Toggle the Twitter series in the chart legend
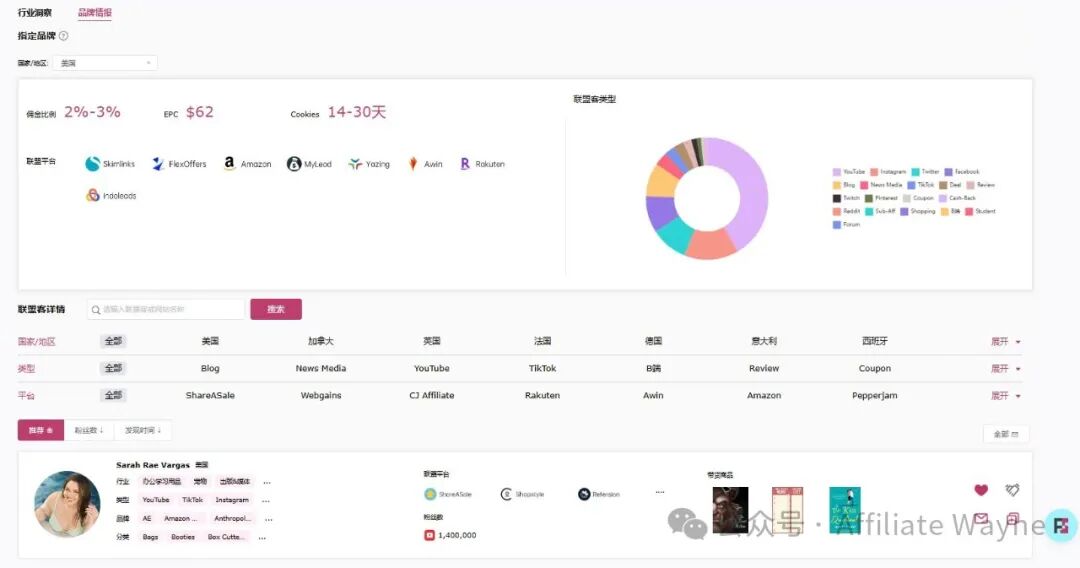 click(x=926, y=171)
